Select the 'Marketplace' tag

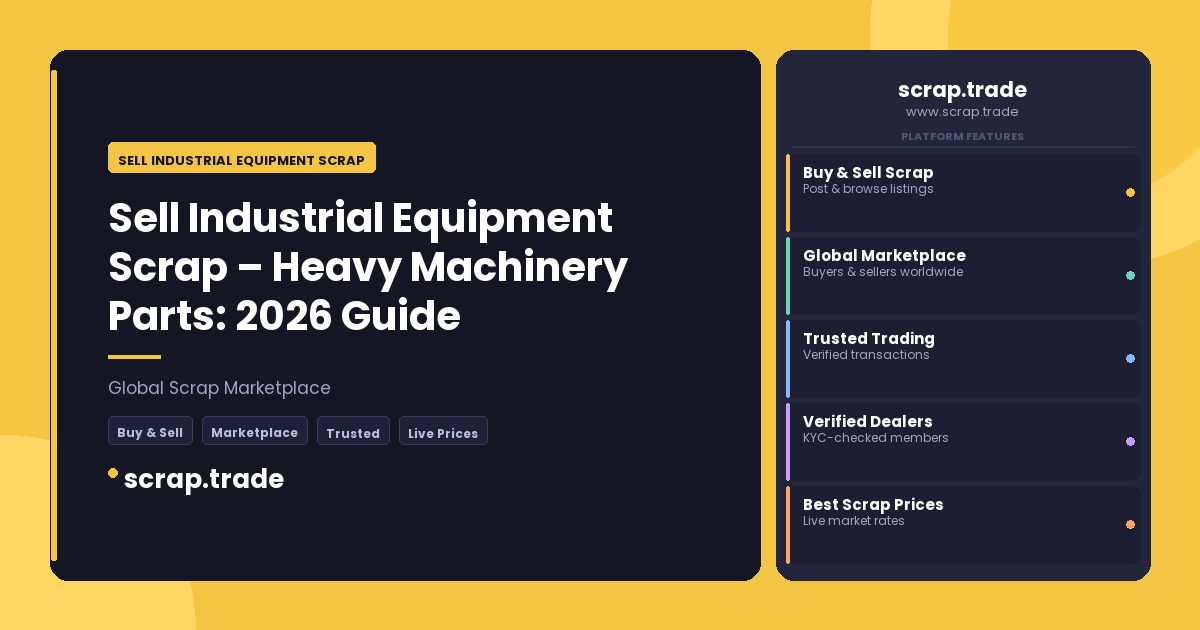tap(255, 431)
